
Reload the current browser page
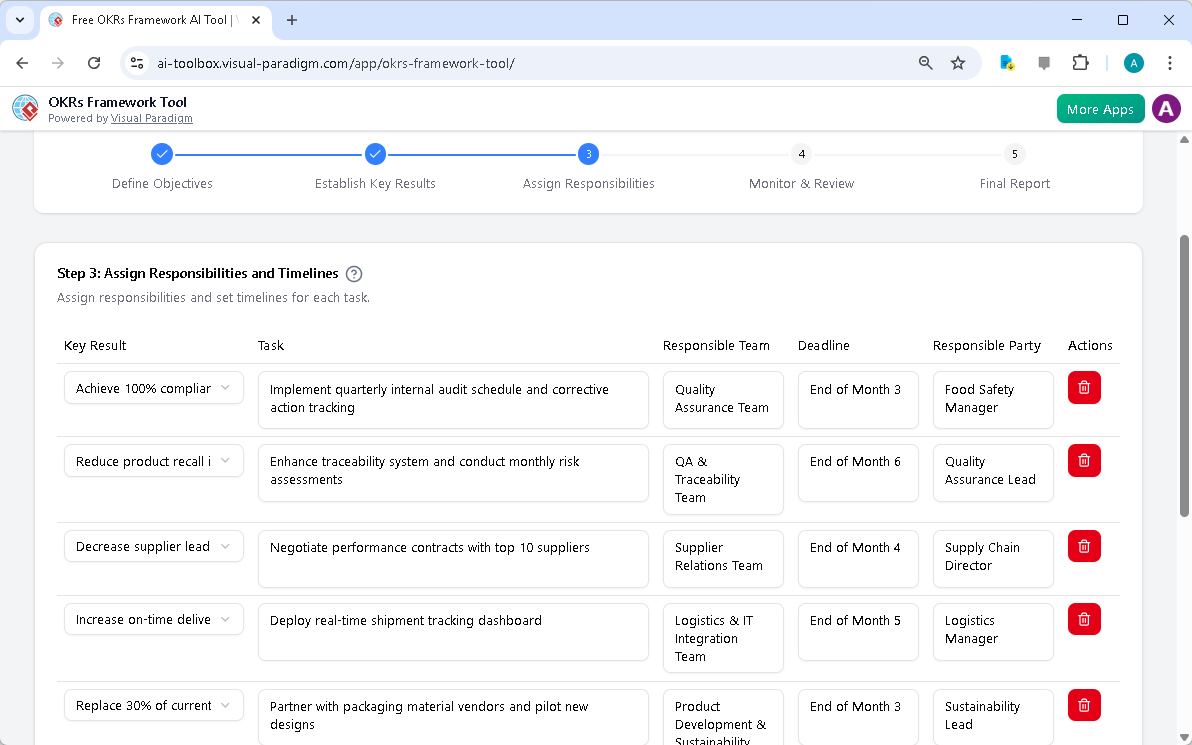coord(94,63)
